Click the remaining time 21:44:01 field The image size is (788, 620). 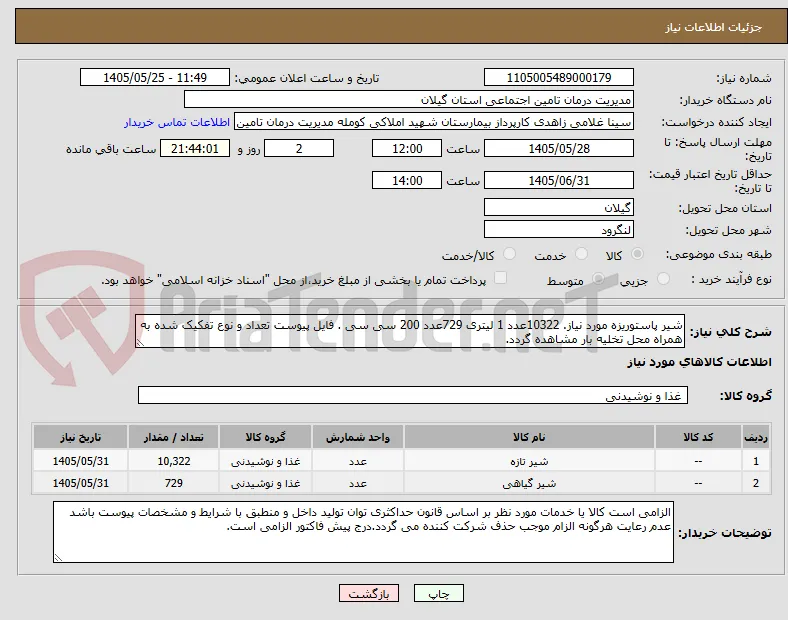tap(195, 149)
